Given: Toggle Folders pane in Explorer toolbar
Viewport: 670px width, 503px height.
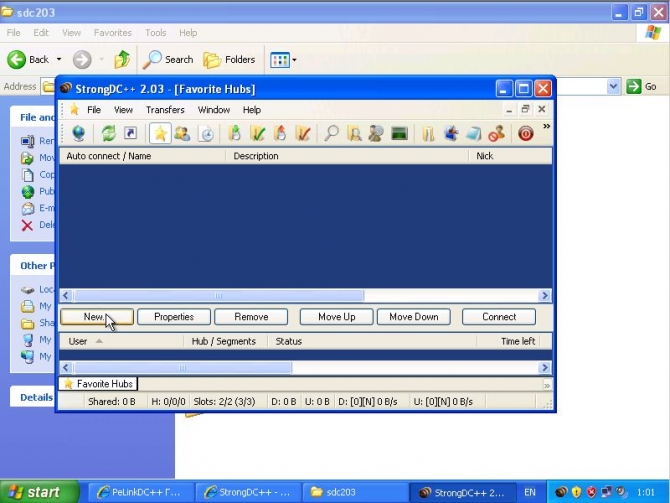Looking at the screenshot, I should 229,59.
